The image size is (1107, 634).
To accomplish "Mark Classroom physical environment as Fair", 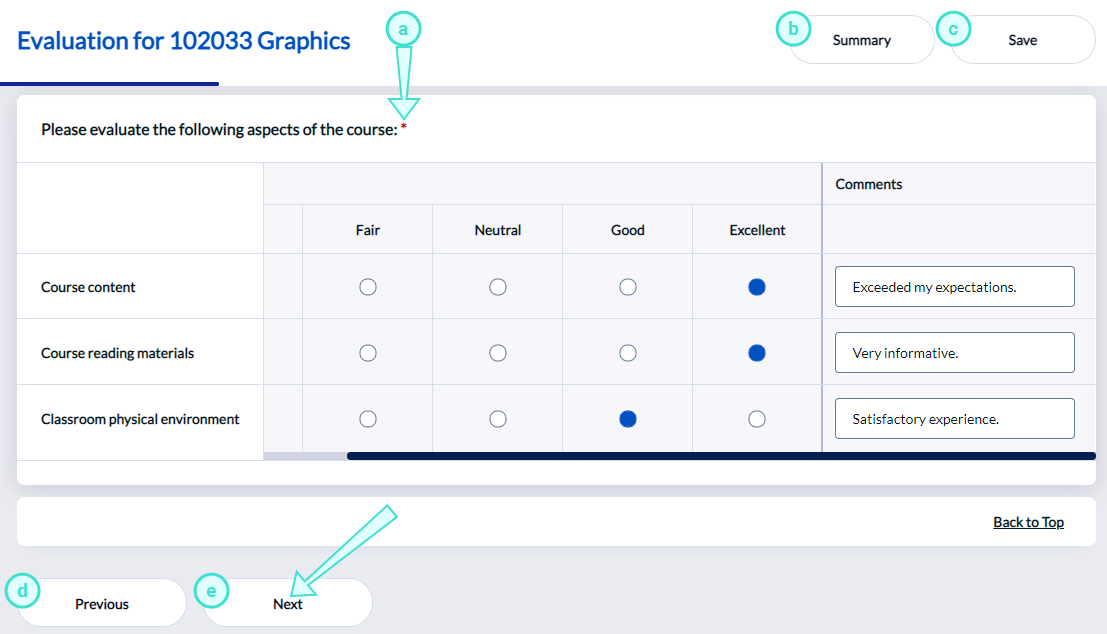I will coord(368,419).
